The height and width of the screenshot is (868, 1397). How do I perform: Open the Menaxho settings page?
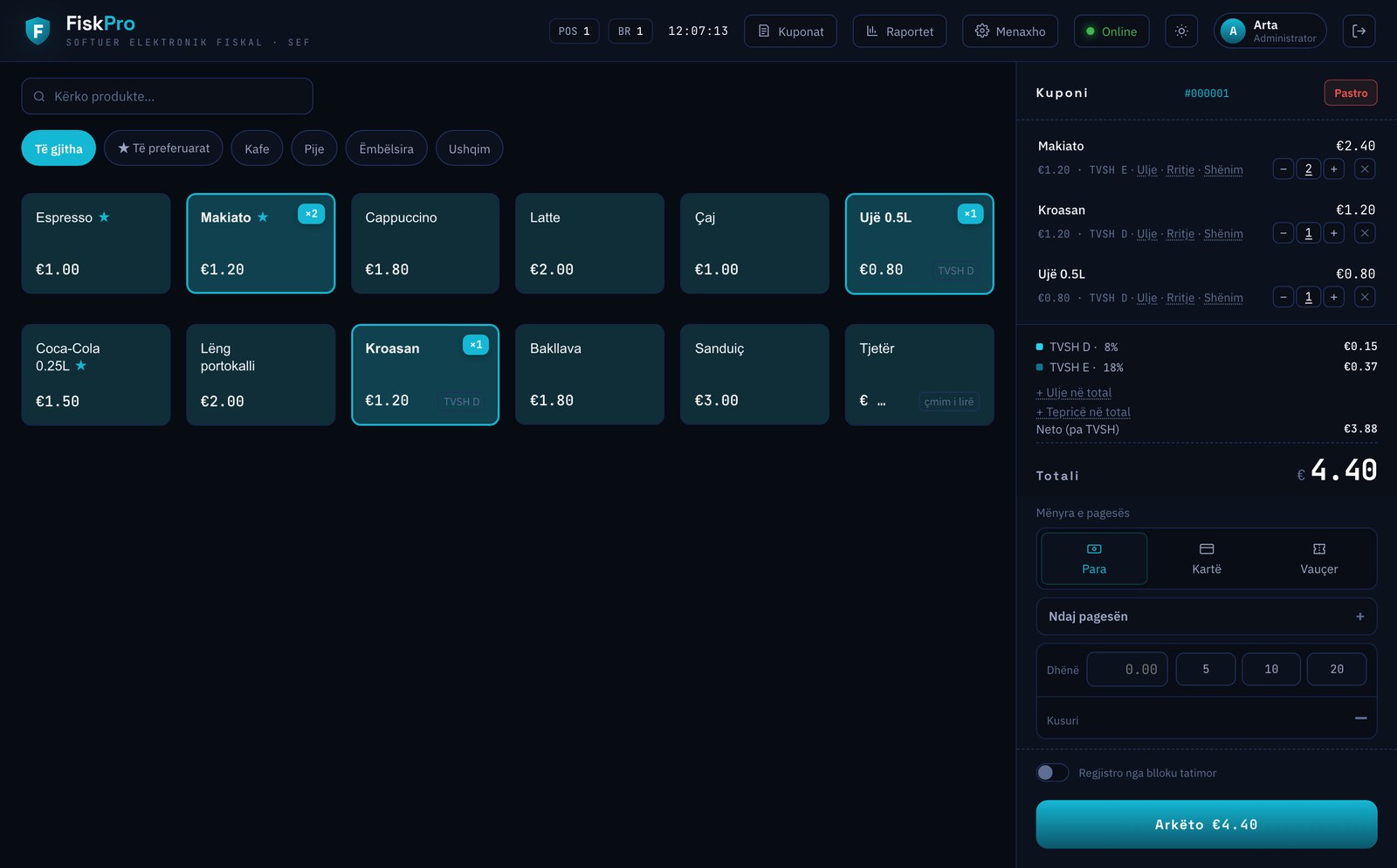[1010, 31]
